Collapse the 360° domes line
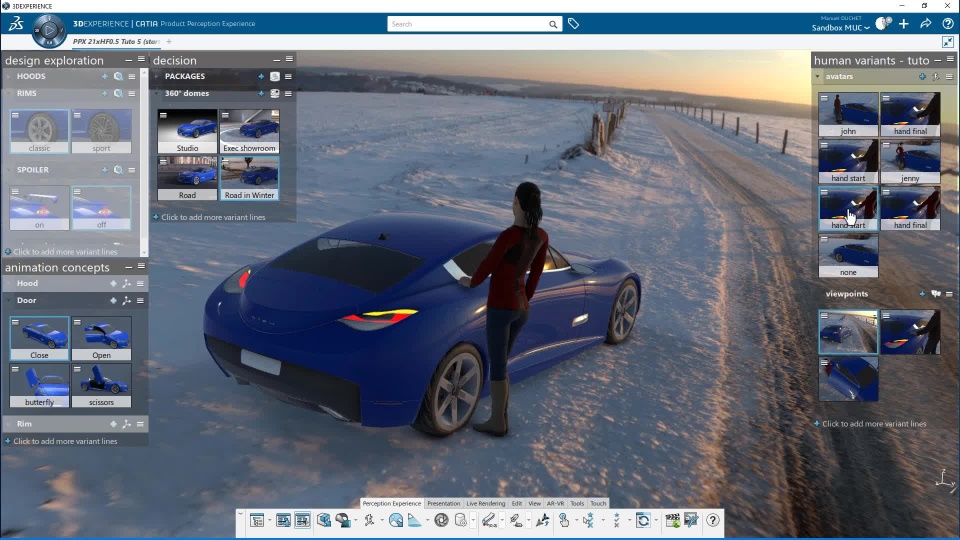This screenshot has height=540, width=960. coord(157,94)
